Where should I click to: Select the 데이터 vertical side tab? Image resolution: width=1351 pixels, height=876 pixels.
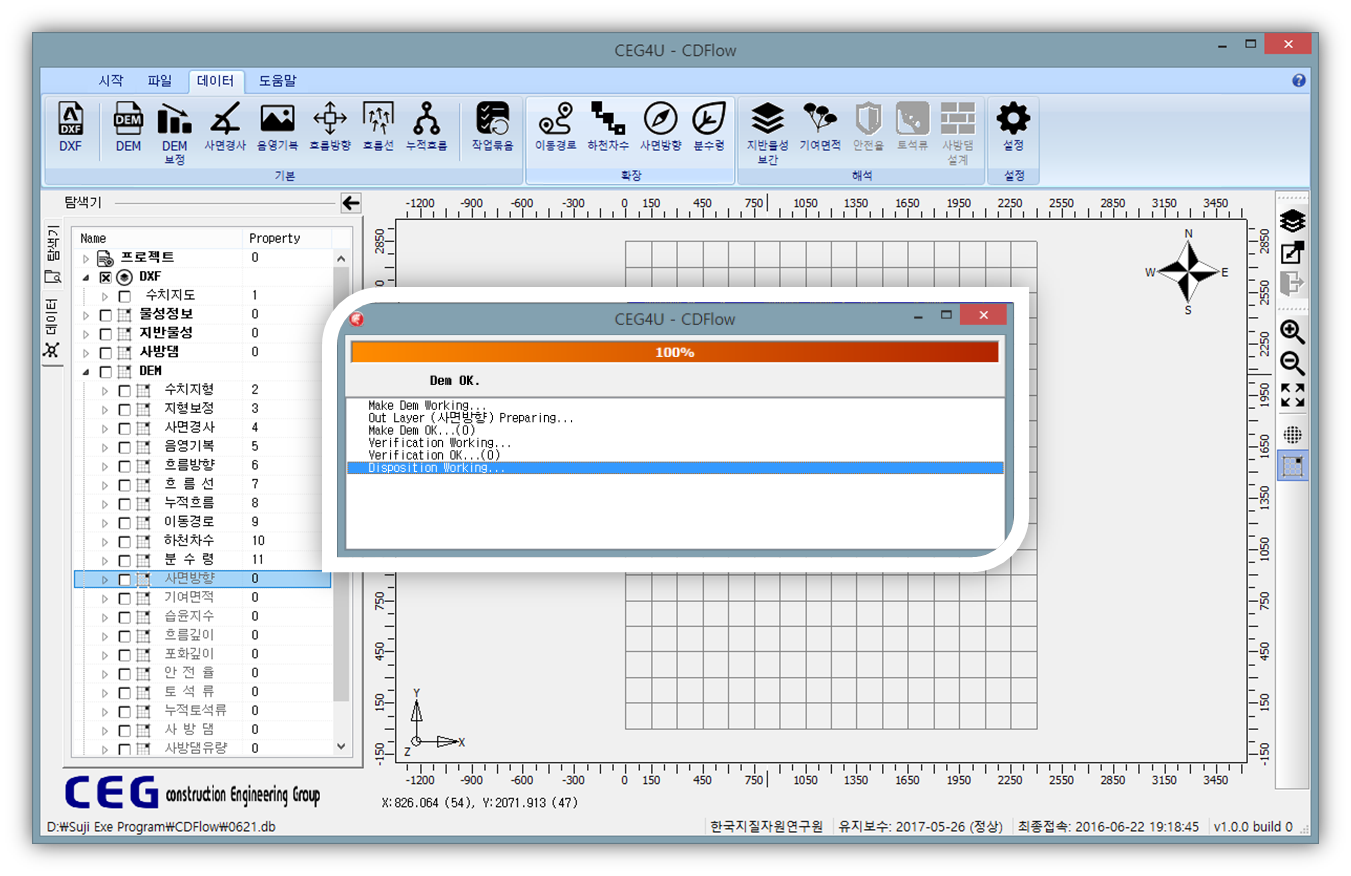point(52,331)
